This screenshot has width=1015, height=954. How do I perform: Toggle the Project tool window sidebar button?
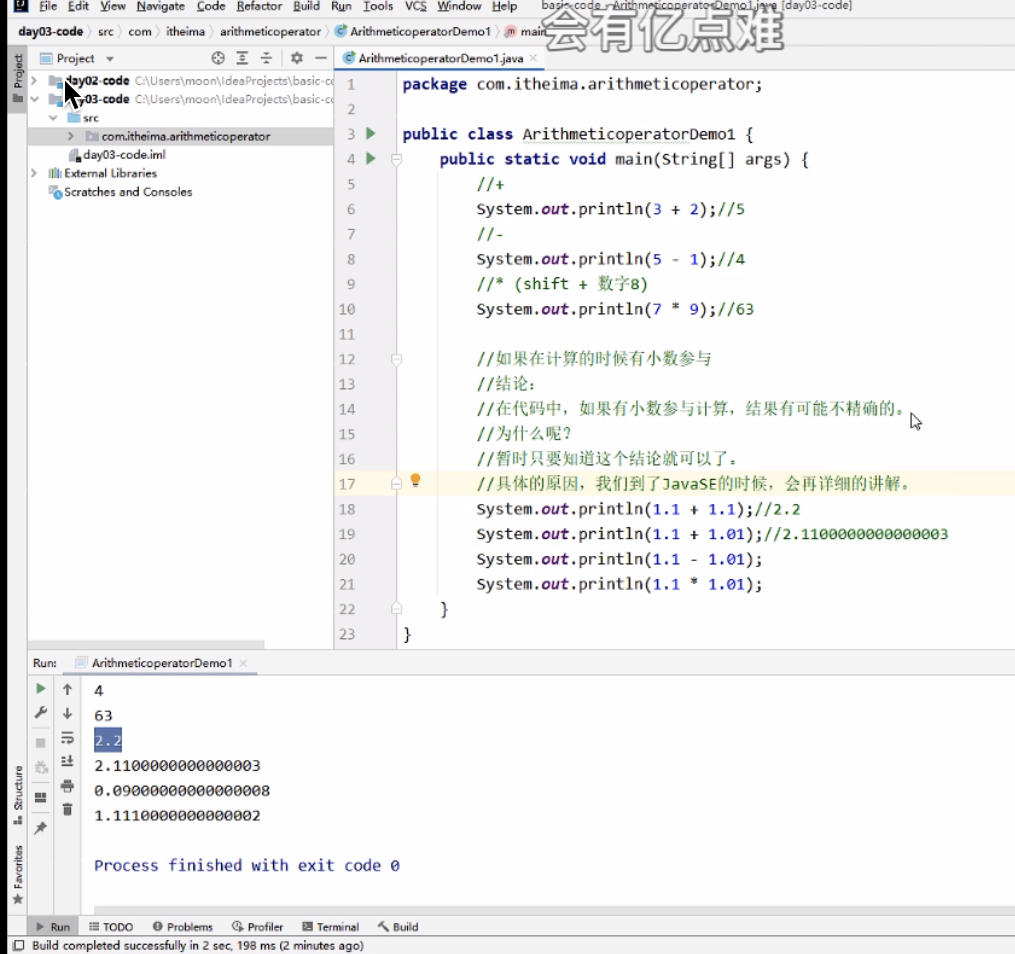click(17, 78)
